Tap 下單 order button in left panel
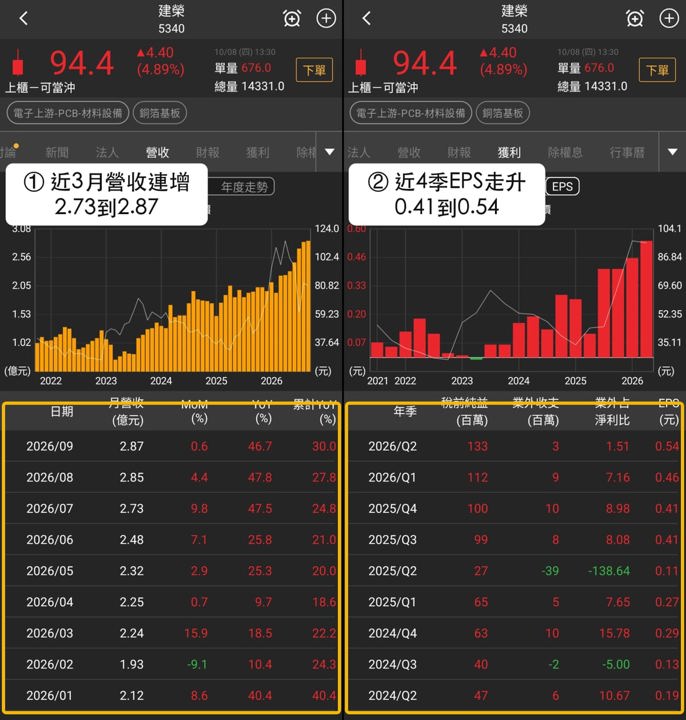 pos(314,70)
